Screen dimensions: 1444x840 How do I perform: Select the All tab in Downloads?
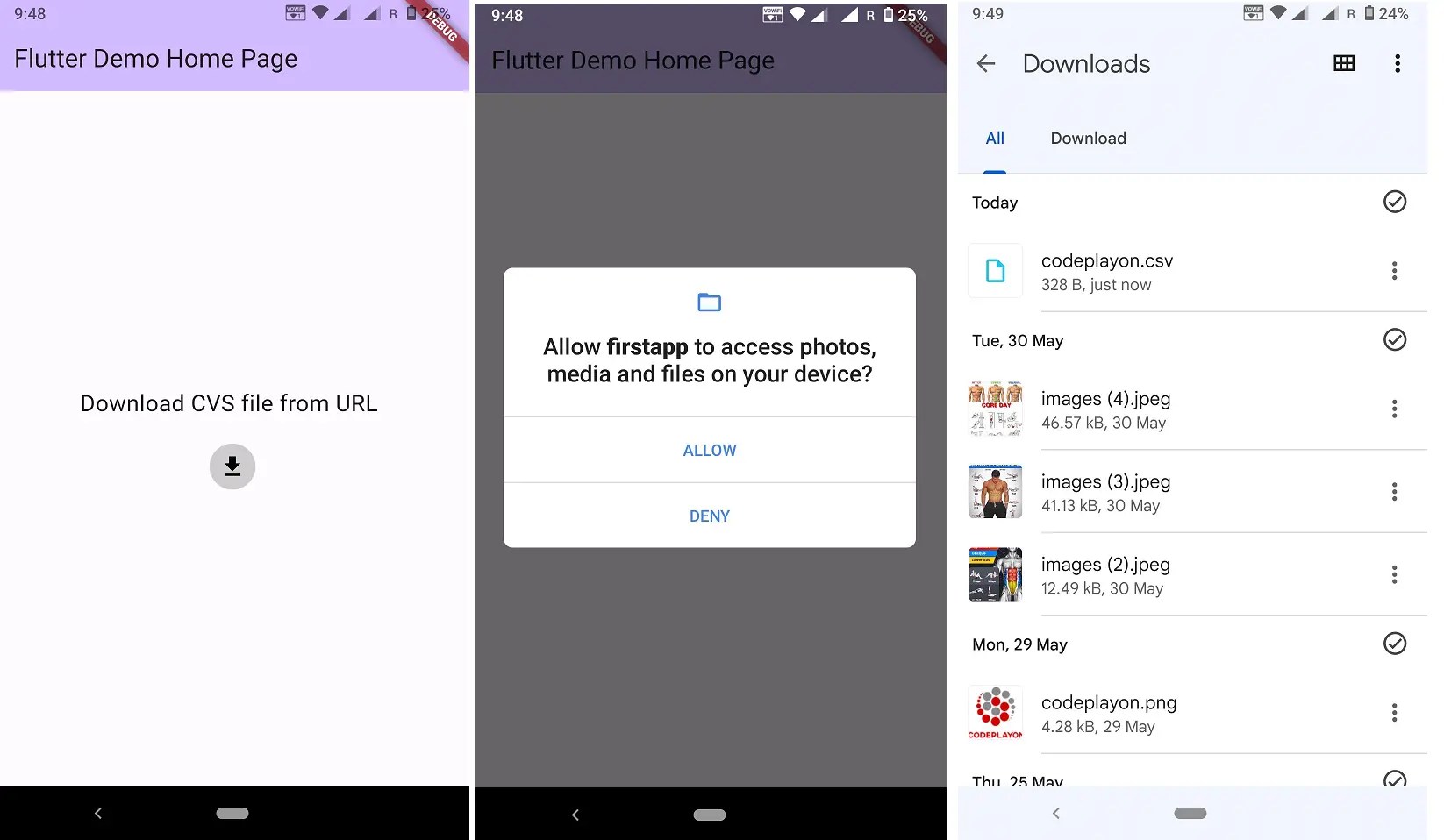coord(995,138)
